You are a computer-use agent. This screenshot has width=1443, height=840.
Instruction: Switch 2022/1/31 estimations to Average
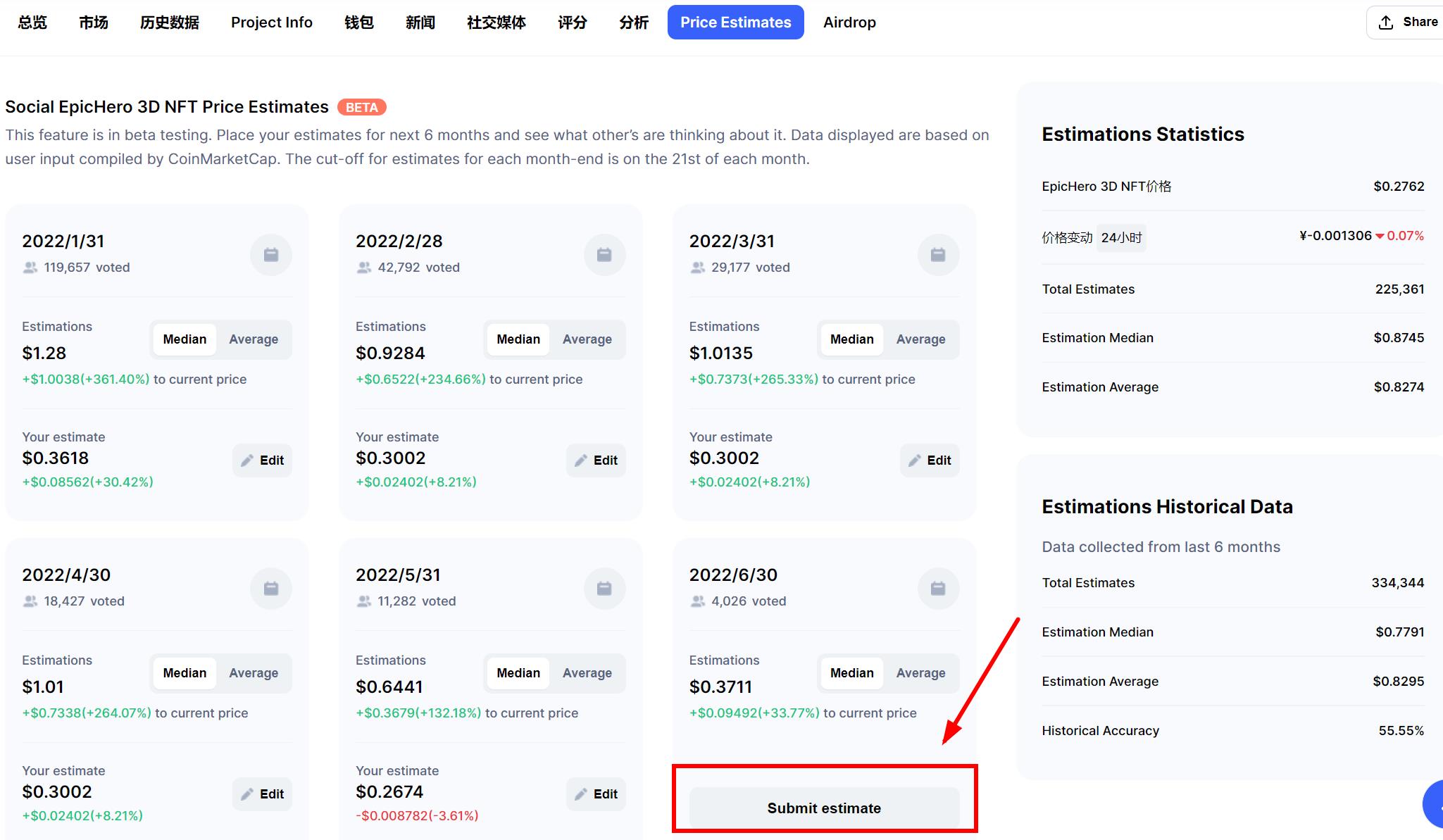click(x=254, y=339)
